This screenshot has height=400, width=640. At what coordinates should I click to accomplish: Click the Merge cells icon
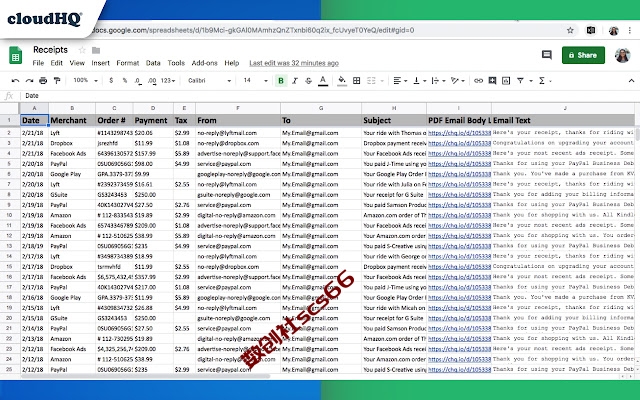pos(371,81)
